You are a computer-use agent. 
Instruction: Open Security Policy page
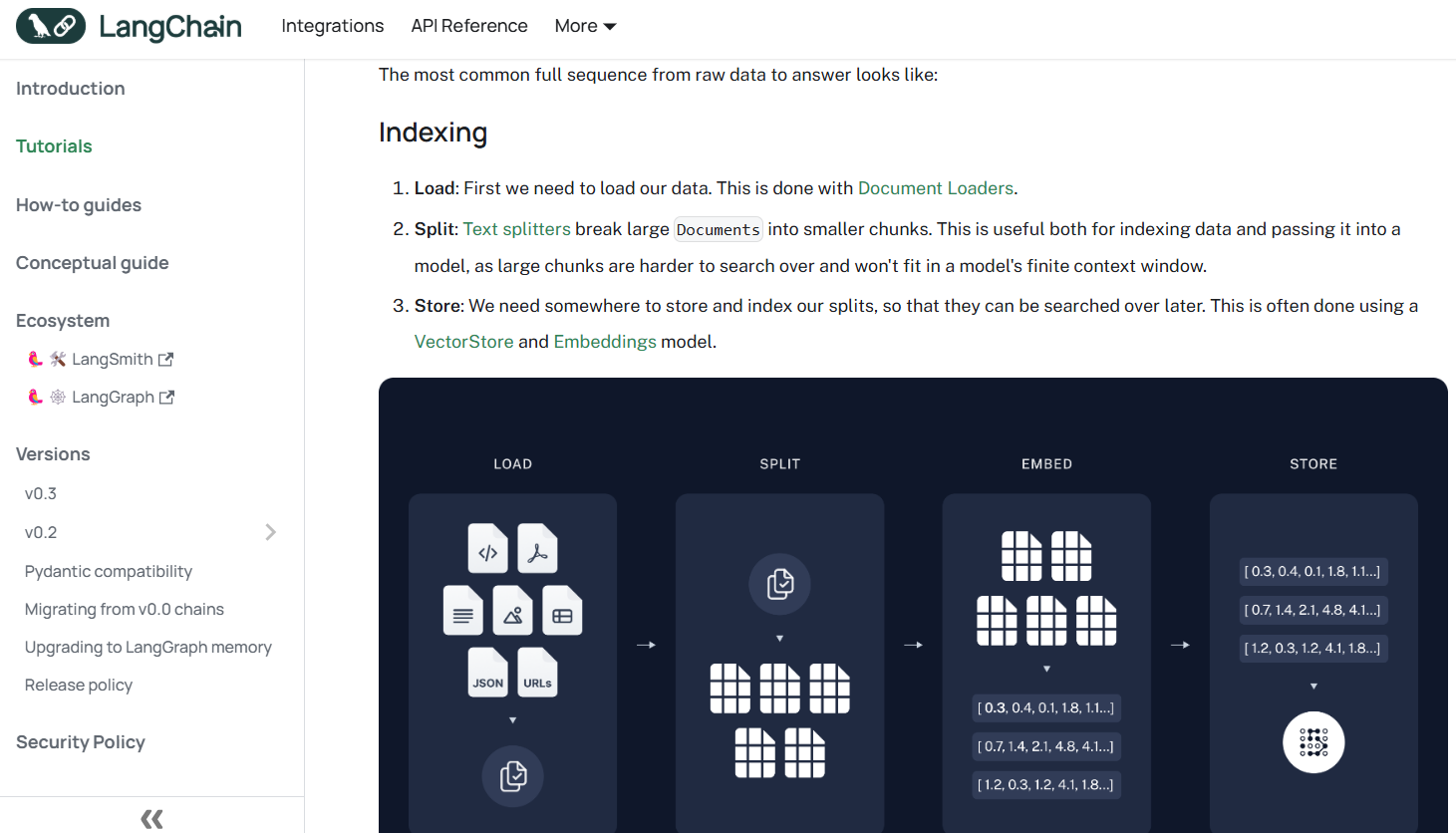pos(81,742)
